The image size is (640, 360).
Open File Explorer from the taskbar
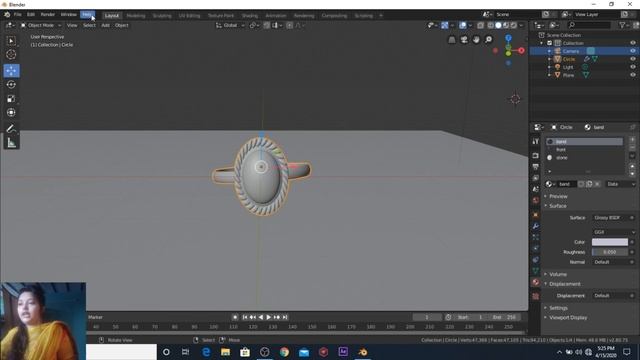225,352
